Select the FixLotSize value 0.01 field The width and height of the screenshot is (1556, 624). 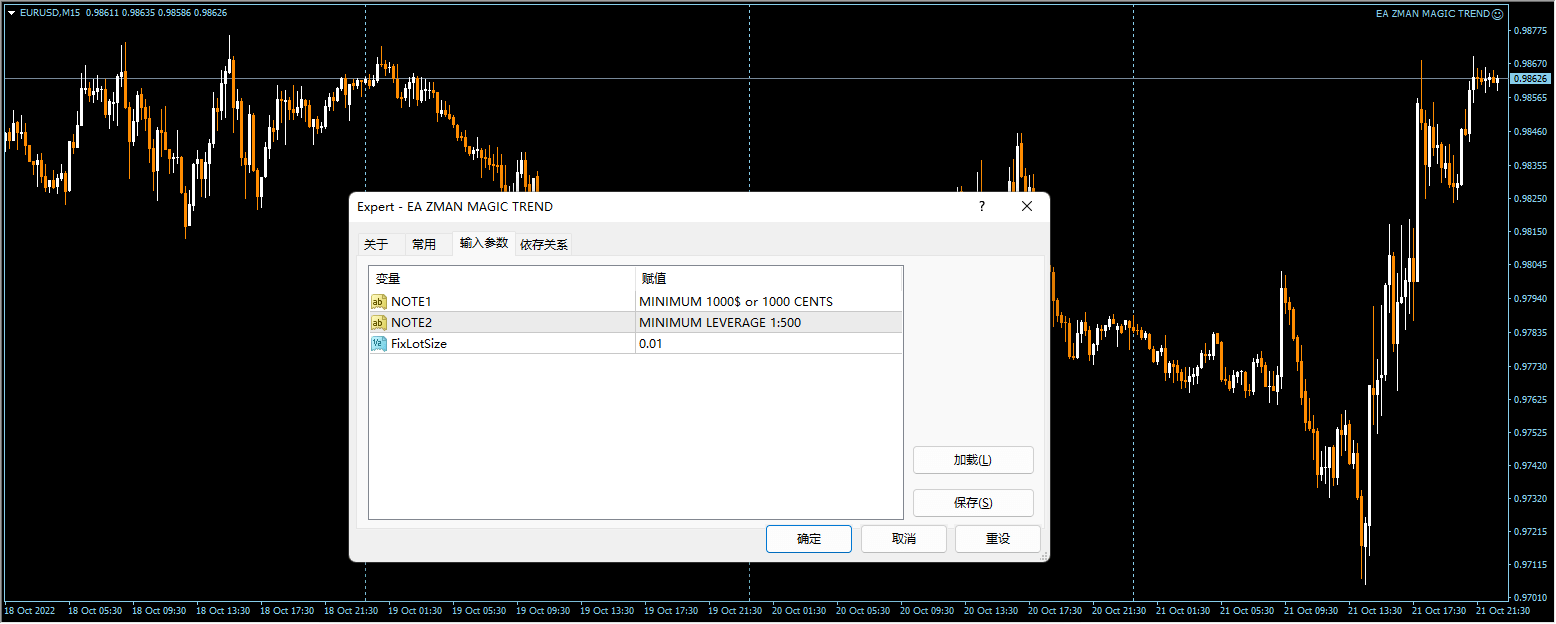click(768, 344)
